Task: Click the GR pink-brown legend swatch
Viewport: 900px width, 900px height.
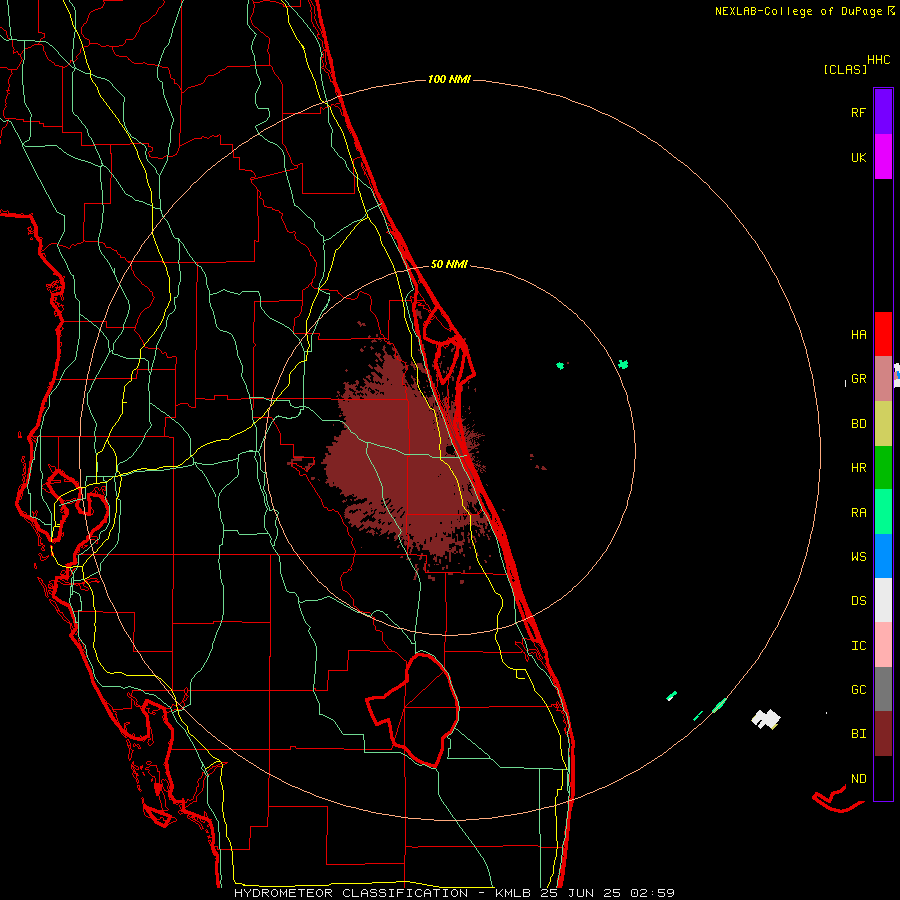Action: click(883, 379)
